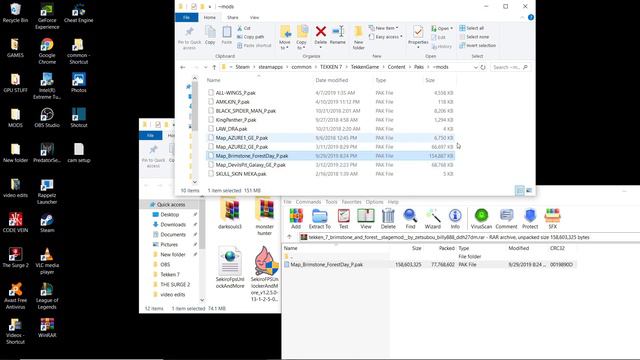
Task: Open the GeForce Experience desktop icon
Action: tap(47, 16)
